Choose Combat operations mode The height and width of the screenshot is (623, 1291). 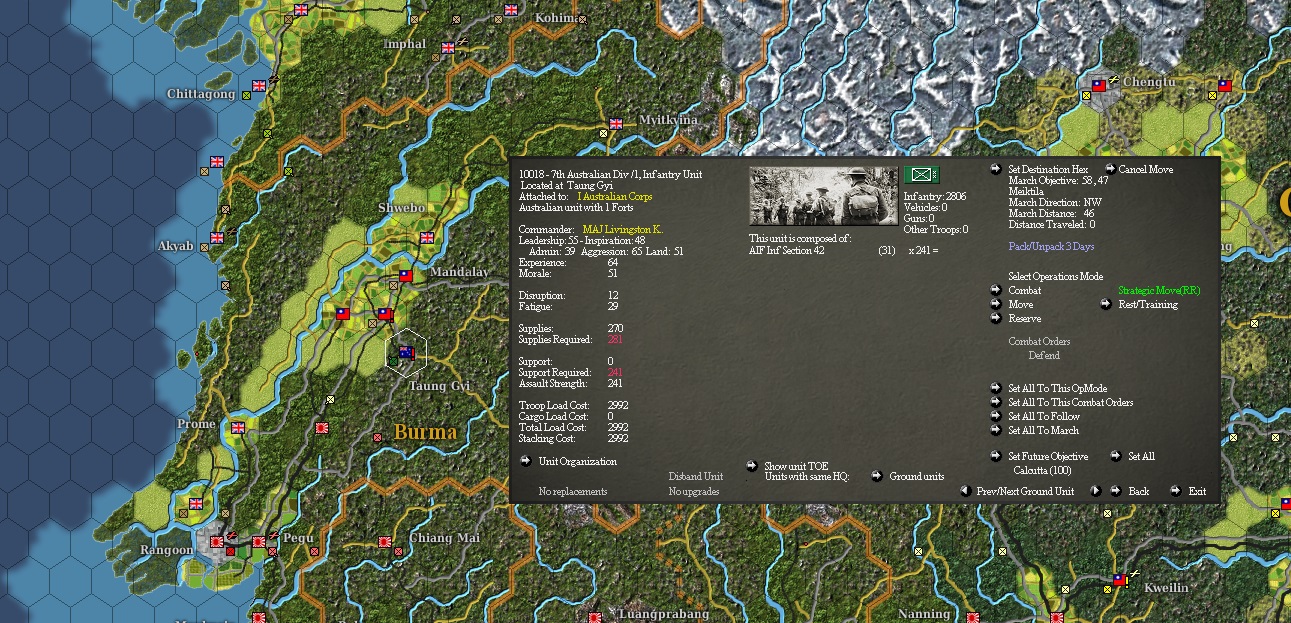996,290
